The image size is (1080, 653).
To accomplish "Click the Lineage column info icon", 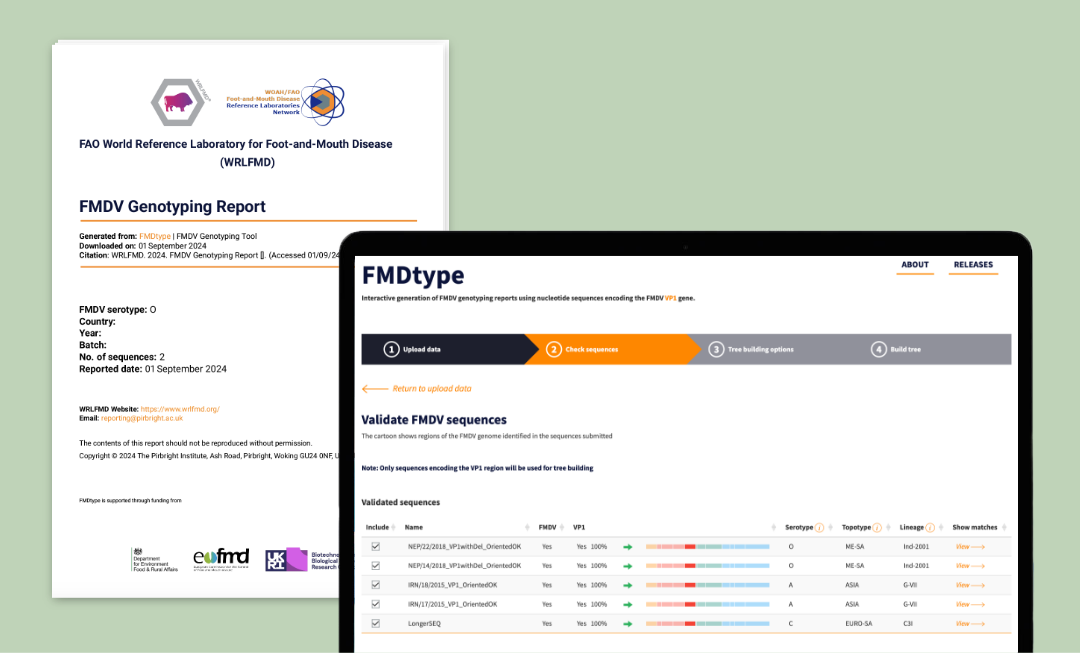I will point(930,528).
